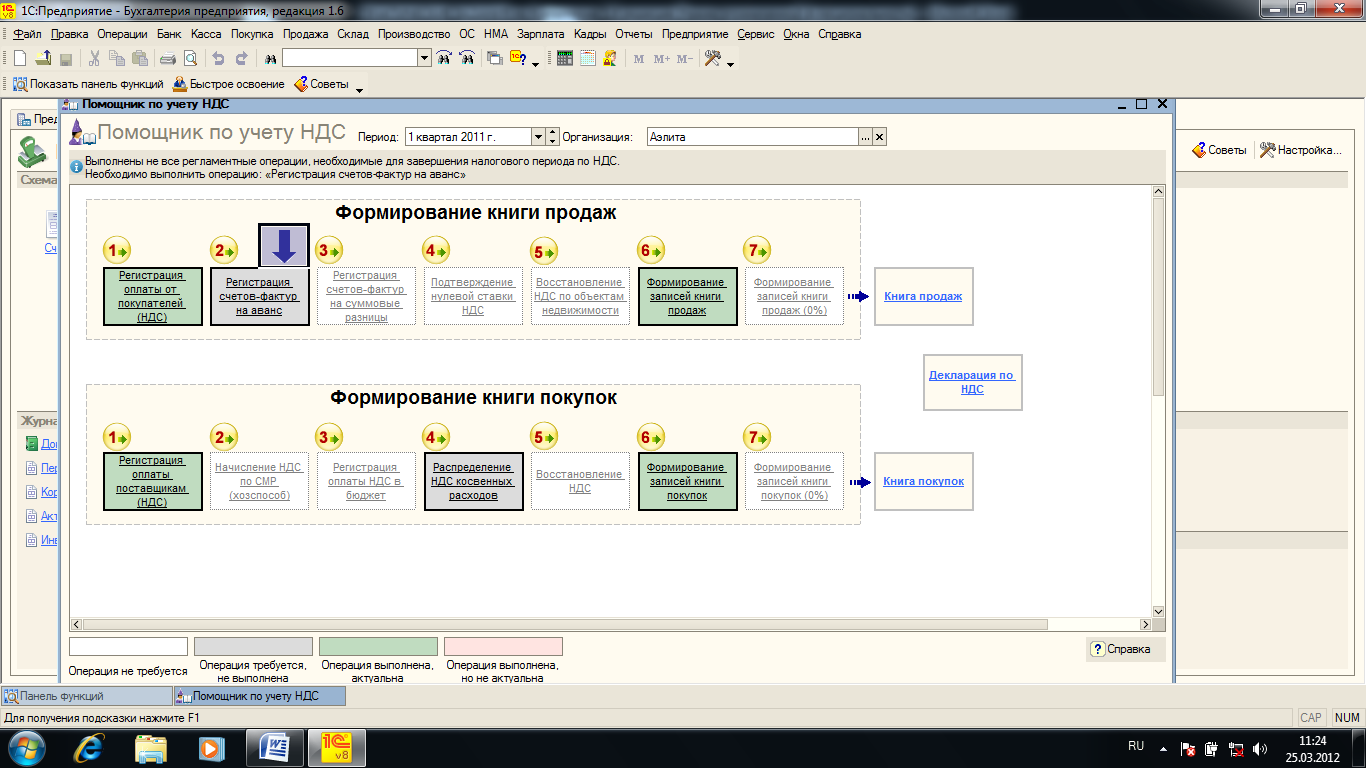Click the Print icon in the toolbar
1366x768 pixels.
coord(168,58)
